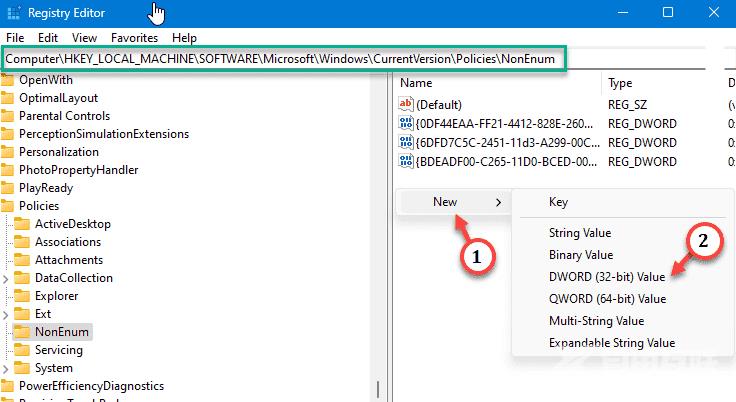Image resolution: width=736 pixels, height=402 pixels.
Task: Select the OptimalLayout folder icon
Action: (7, 98)
